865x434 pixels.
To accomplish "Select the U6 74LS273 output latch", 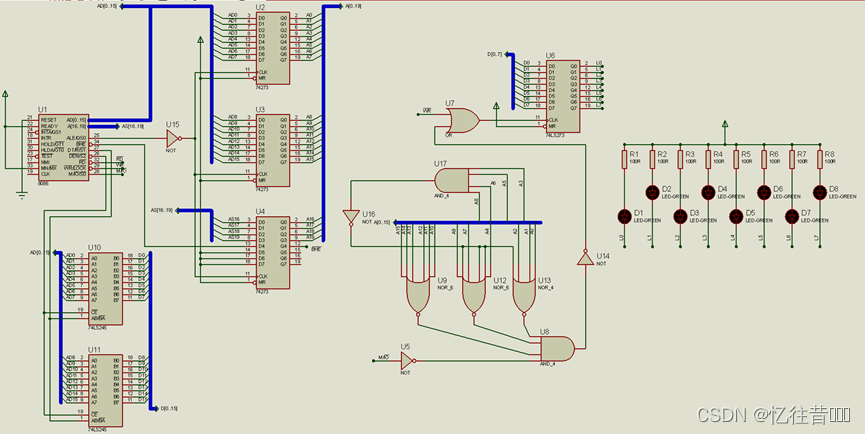I will point(563,97).
